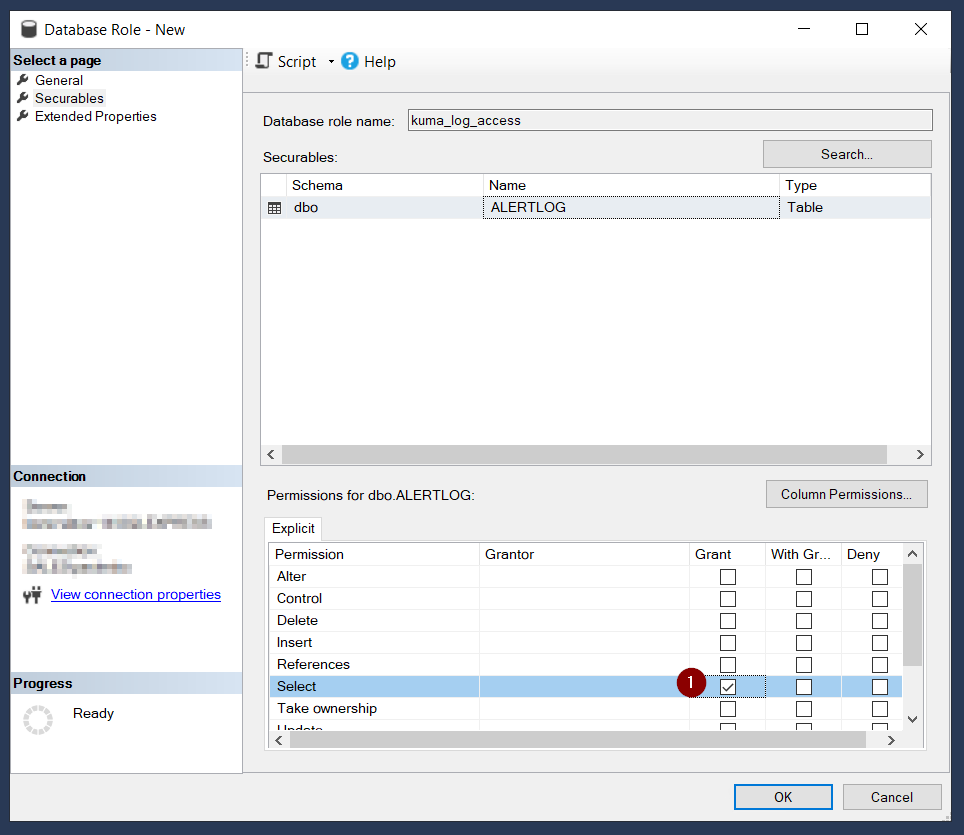This screenshot has width=964, height=835.
Task: Uncheck the Grant checkbox for Select
Action: tap(728, 687)
